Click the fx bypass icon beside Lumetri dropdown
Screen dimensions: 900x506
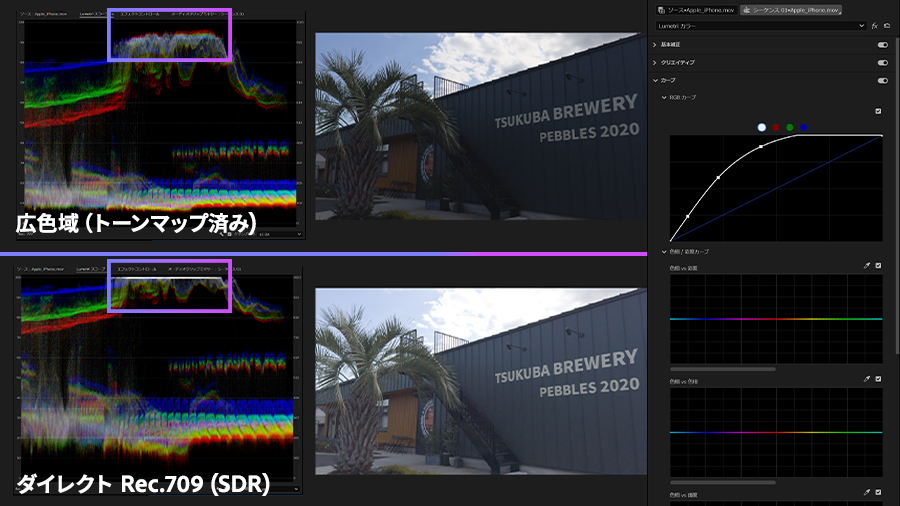click(875, 26)
